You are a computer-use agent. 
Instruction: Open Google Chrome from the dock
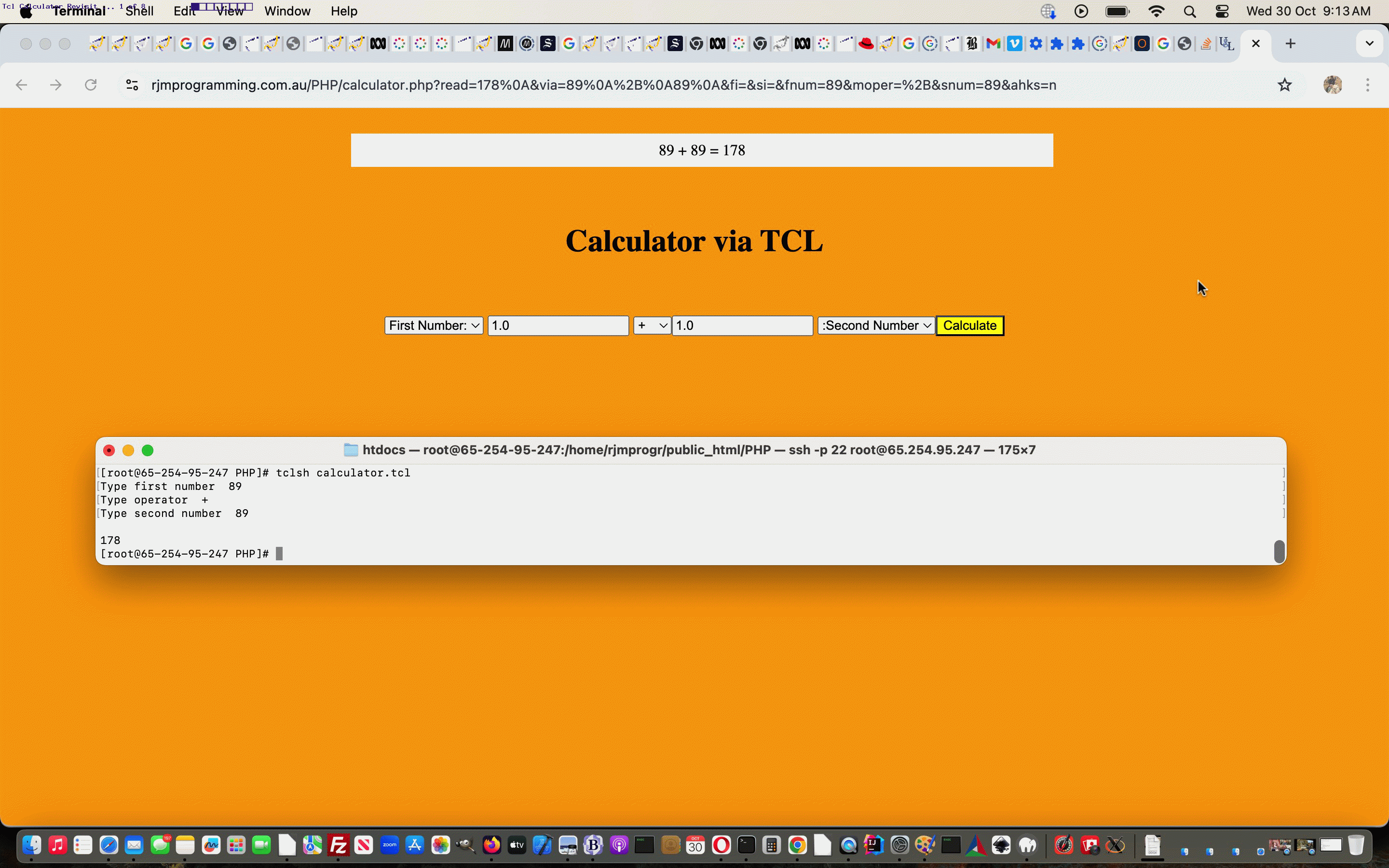click(797, 845)
